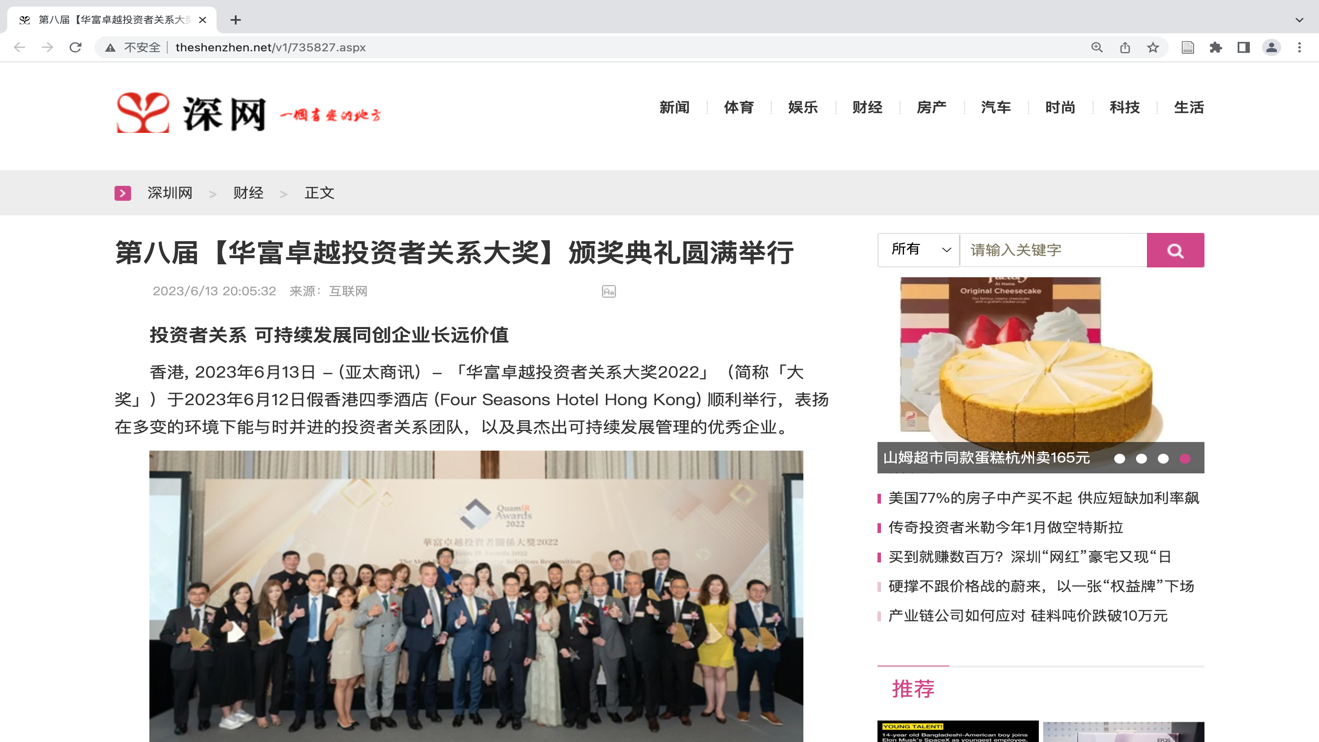Open the 财经 navigation menu item
The height and width of the screenshot is (742, 1319).
[x=867, y=107]
